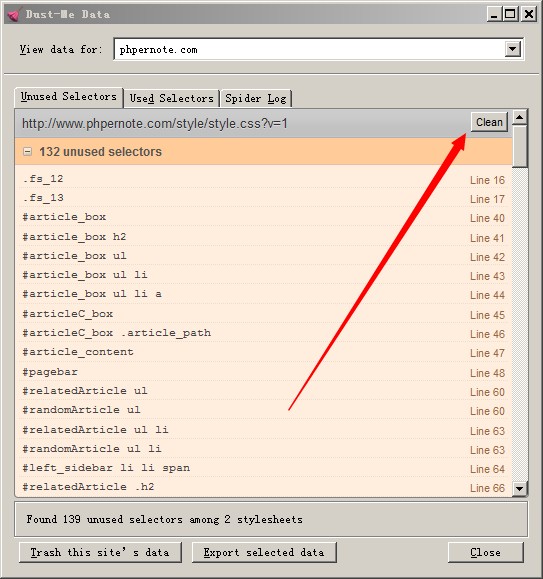Click the scrollbar thumb of selector list

pyautogui.click(x=520, y=147)
